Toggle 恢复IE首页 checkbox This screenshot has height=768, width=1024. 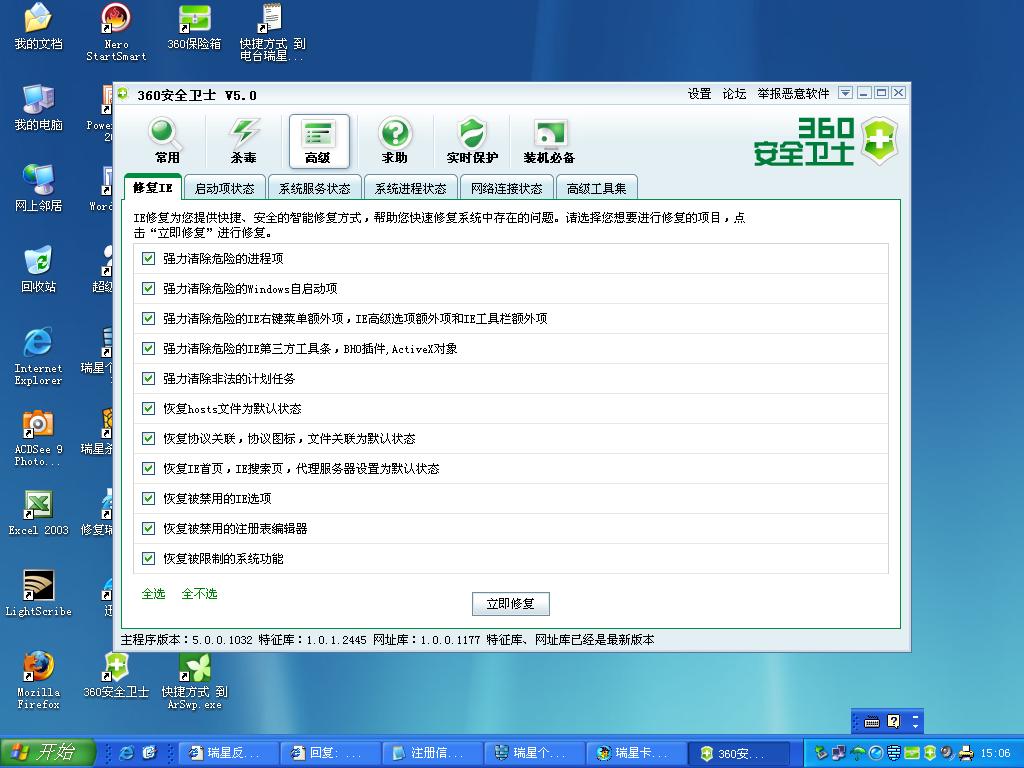(148, 469)
